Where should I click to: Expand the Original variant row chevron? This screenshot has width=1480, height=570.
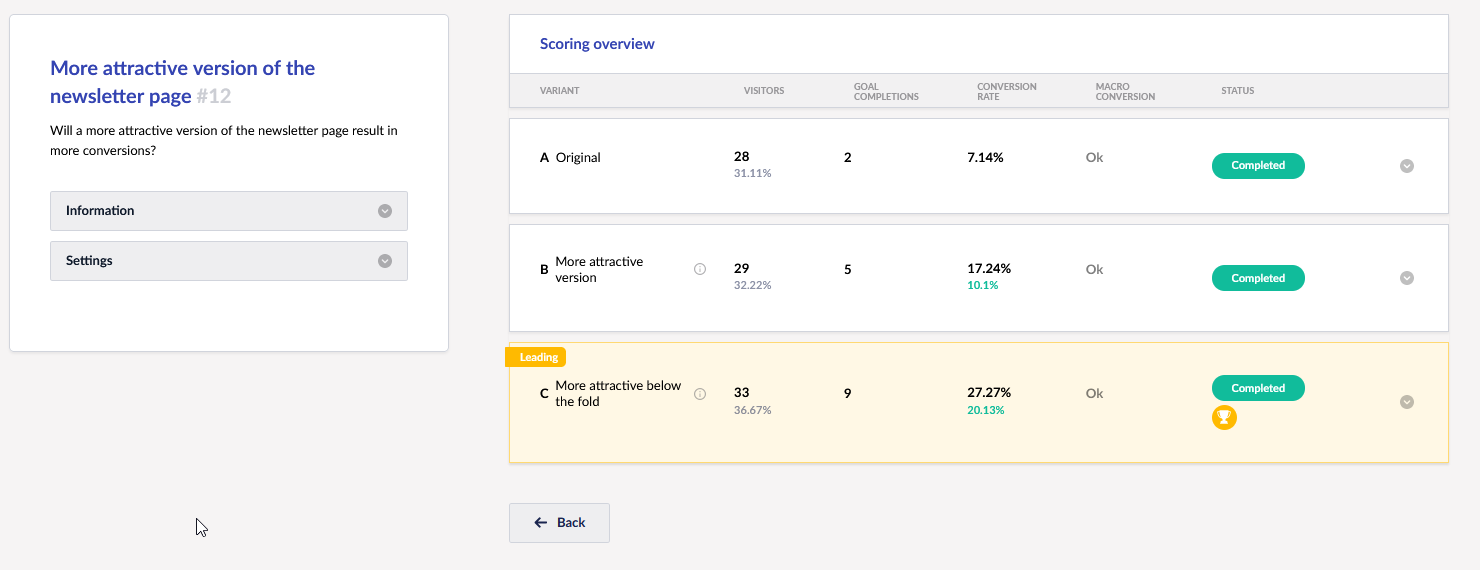click(1406, 166)
